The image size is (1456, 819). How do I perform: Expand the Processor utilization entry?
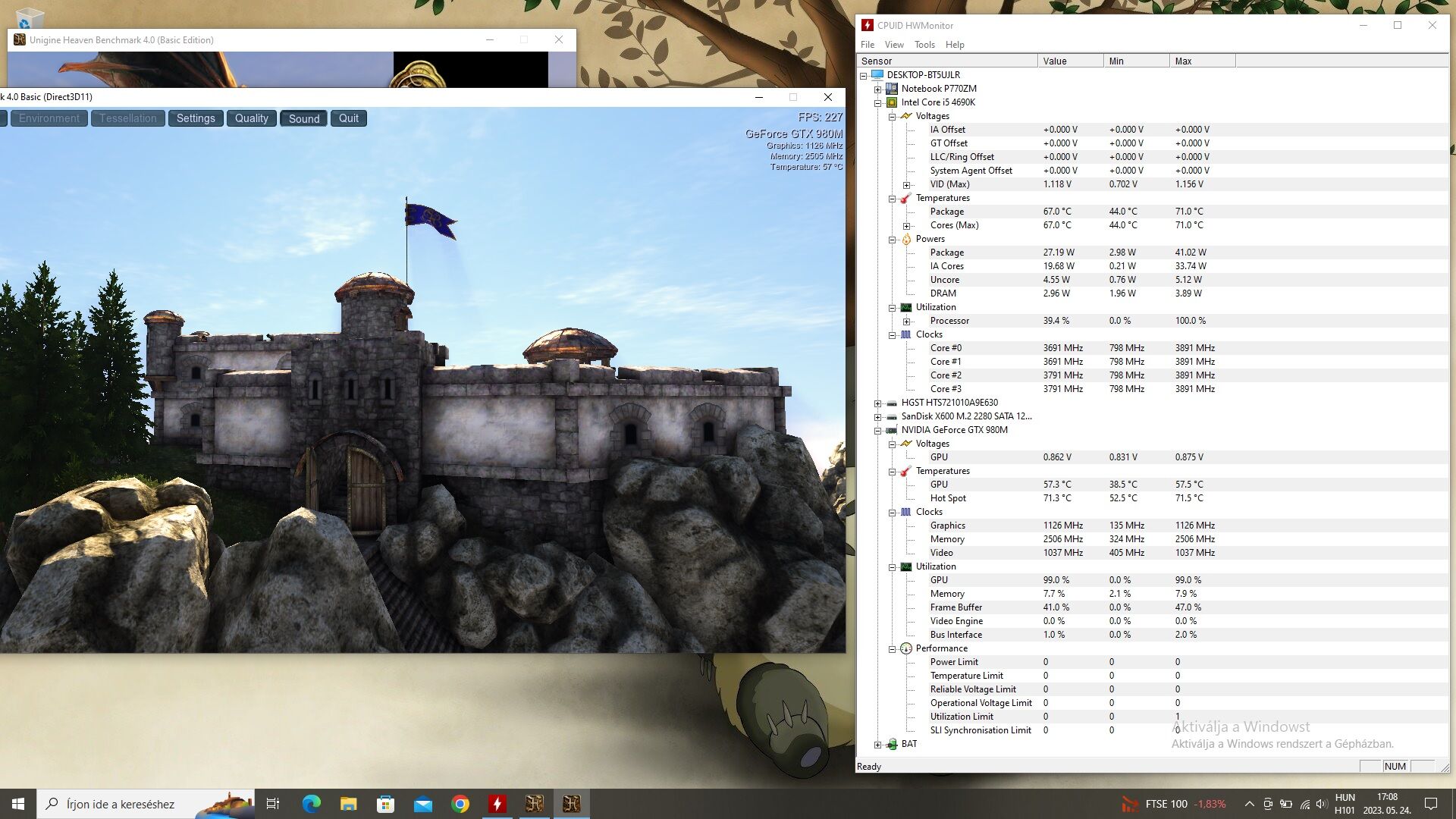coord(907,321)
